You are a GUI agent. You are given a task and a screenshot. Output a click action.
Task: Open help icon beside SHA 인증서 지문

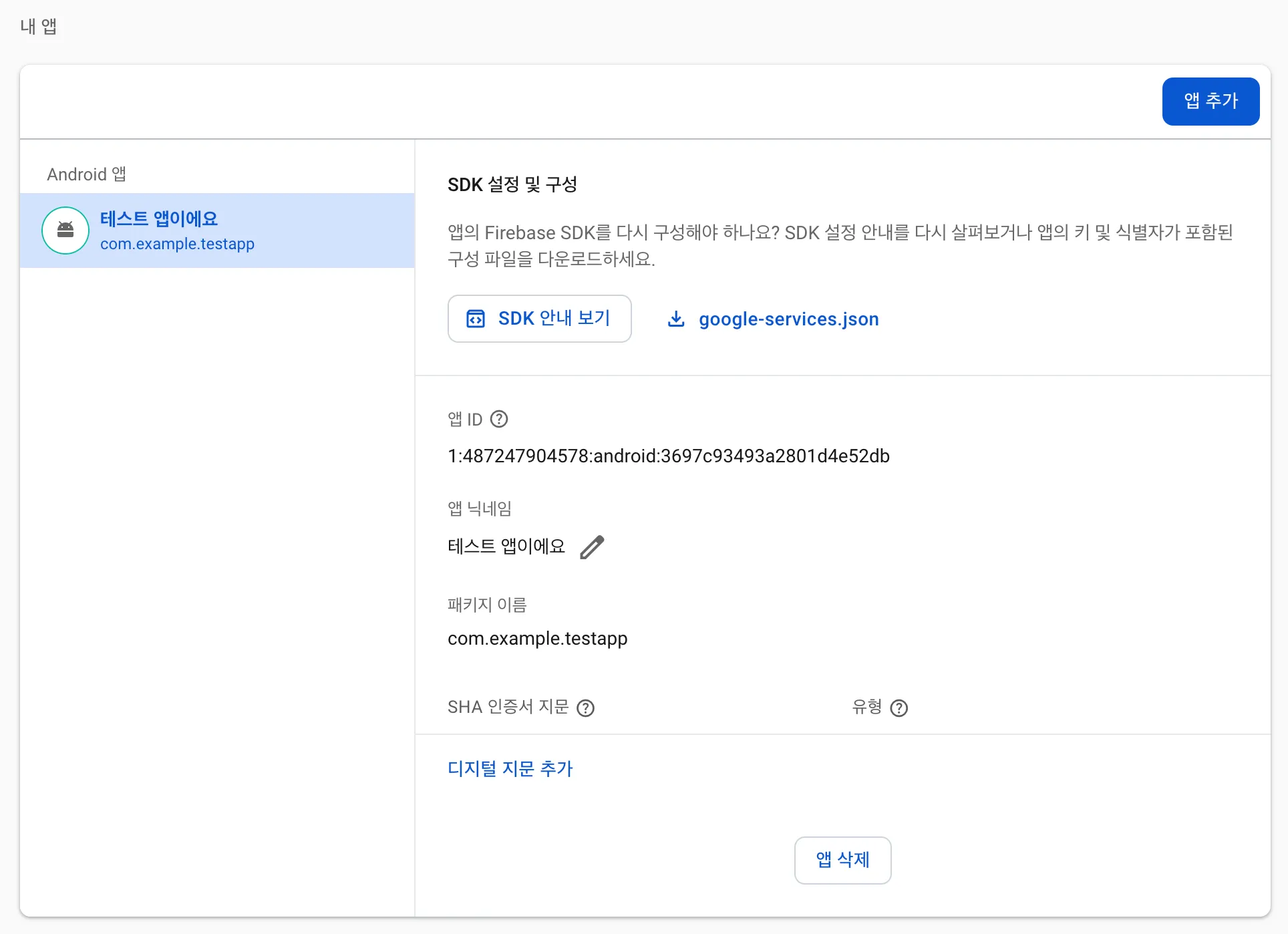586,708
